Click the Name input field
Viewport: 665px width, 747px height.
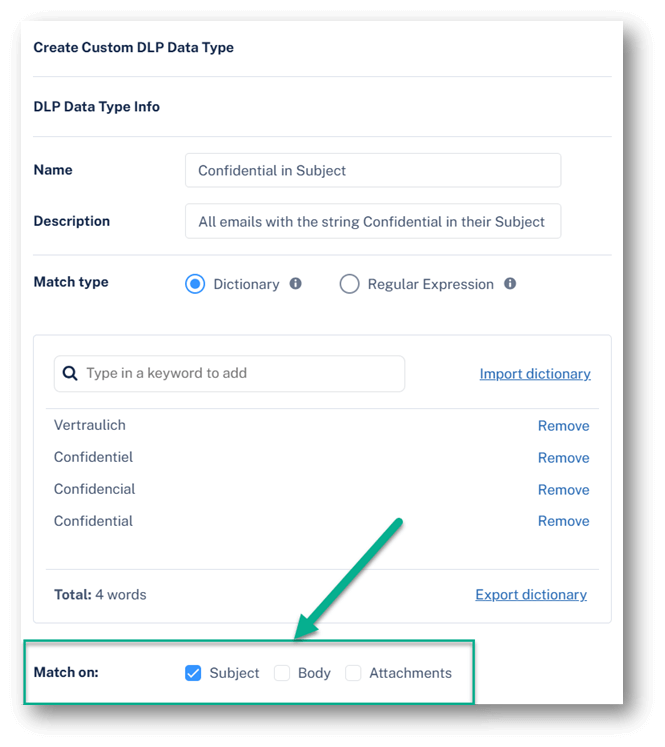[x=373, y=170]
